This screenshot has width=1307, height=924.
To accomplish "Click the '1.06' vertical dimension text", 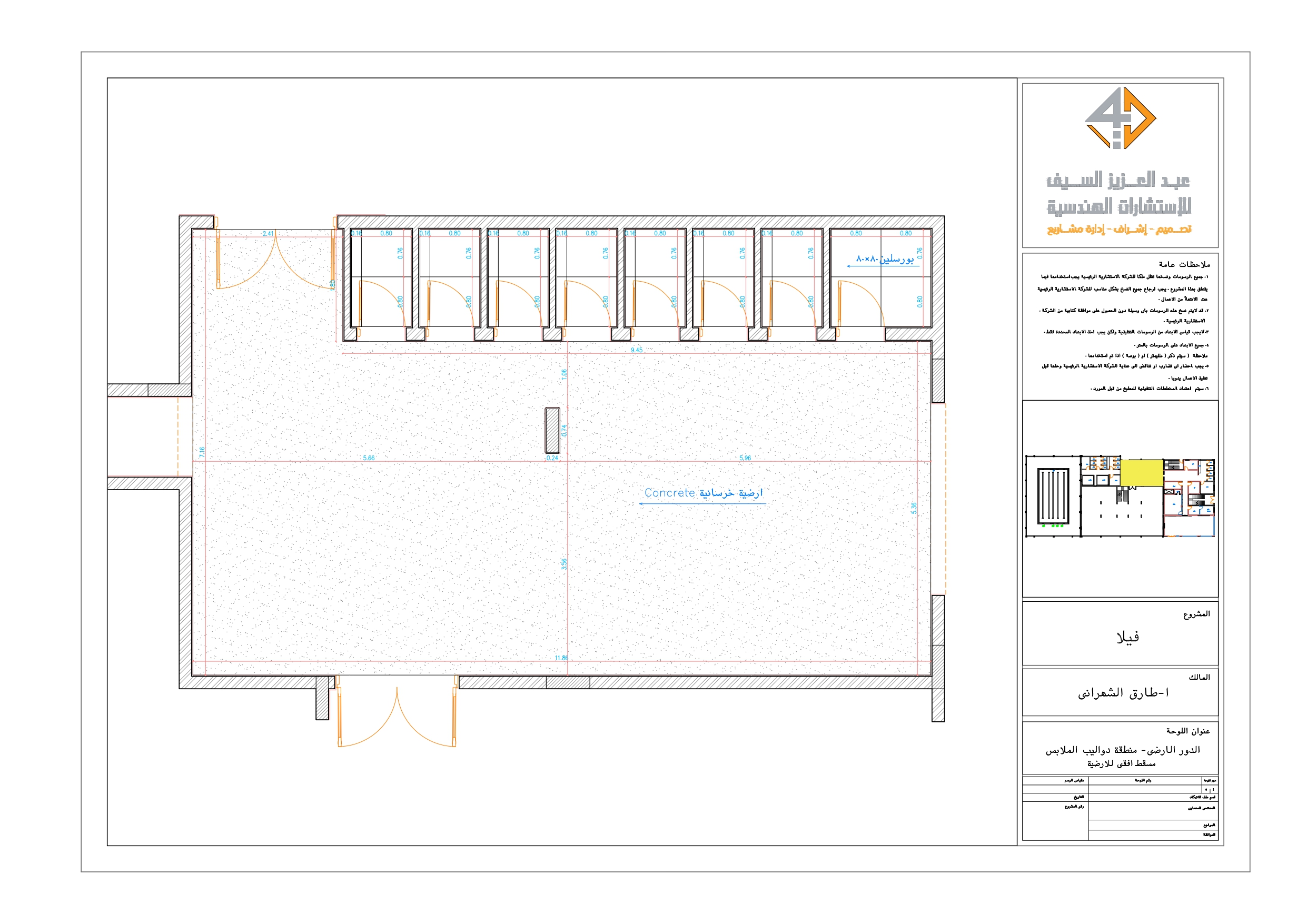I will [x=564, y=375].
